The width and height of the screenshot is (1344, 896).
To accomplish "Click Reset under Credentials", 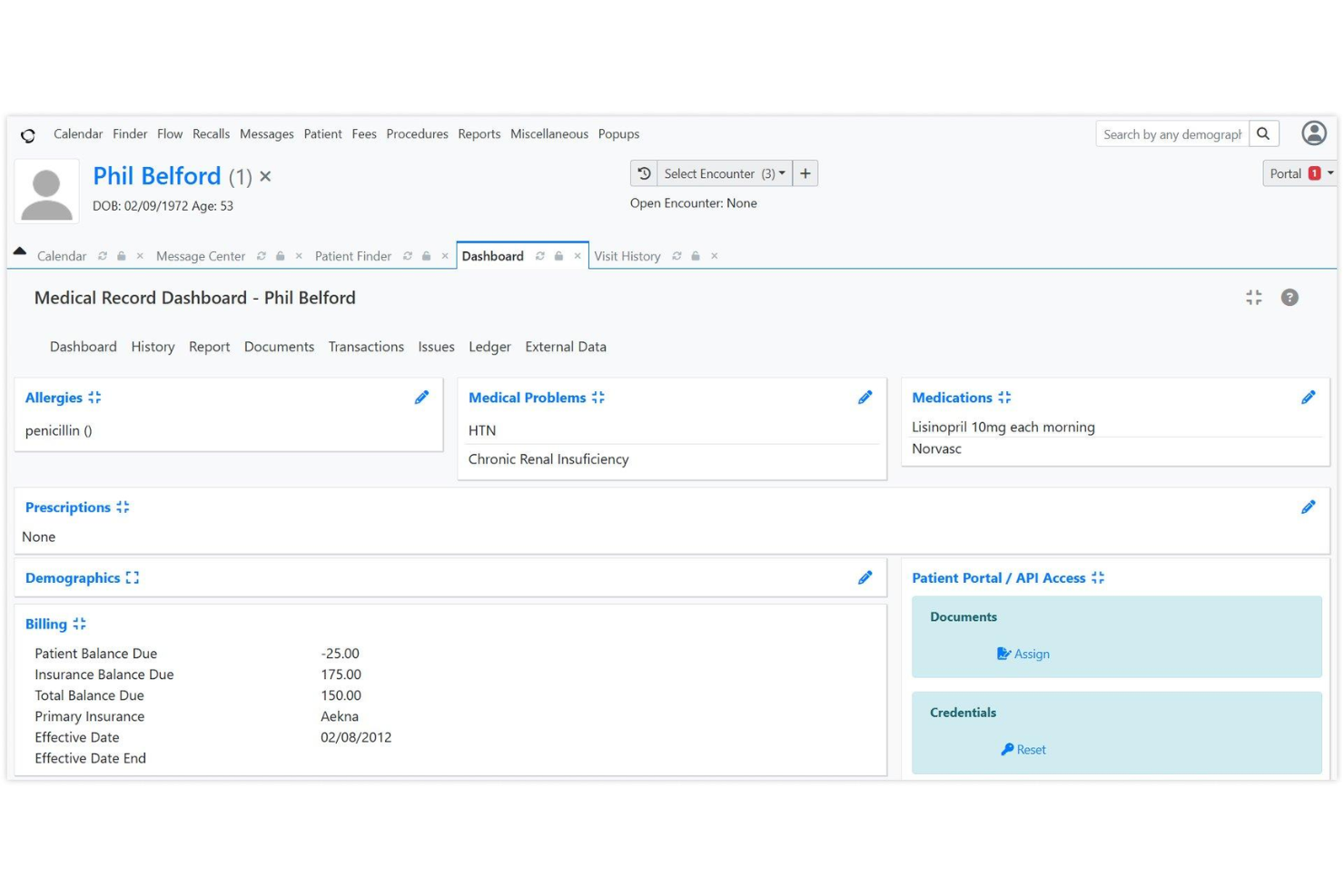I will click(x=1023, y=749).
